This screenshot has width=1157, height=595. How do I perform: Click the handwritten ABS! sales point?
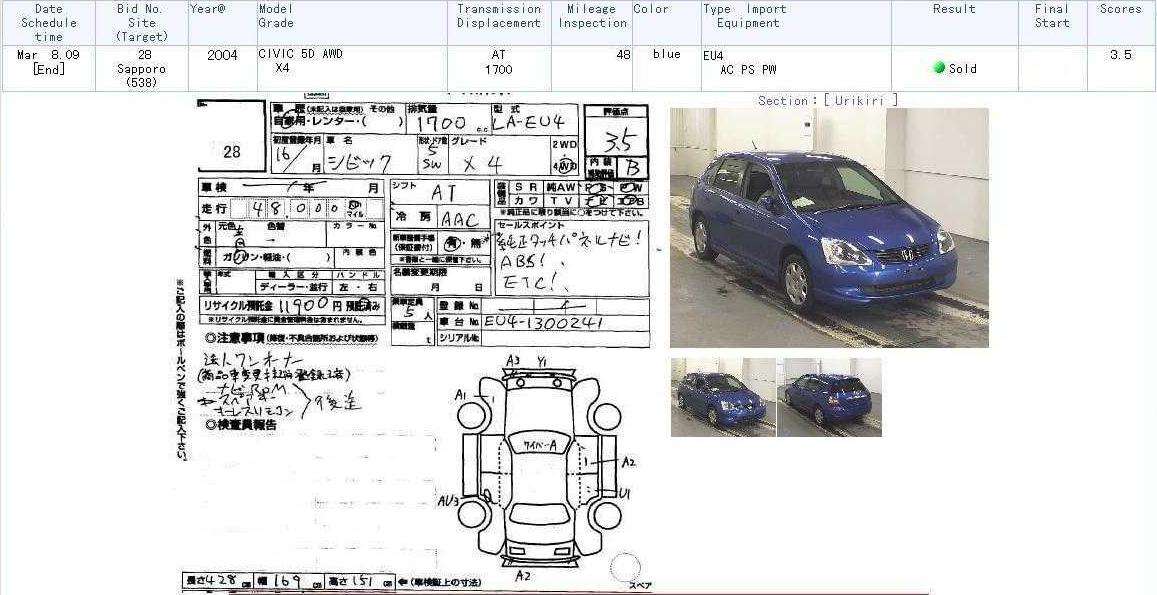[524, 261]
